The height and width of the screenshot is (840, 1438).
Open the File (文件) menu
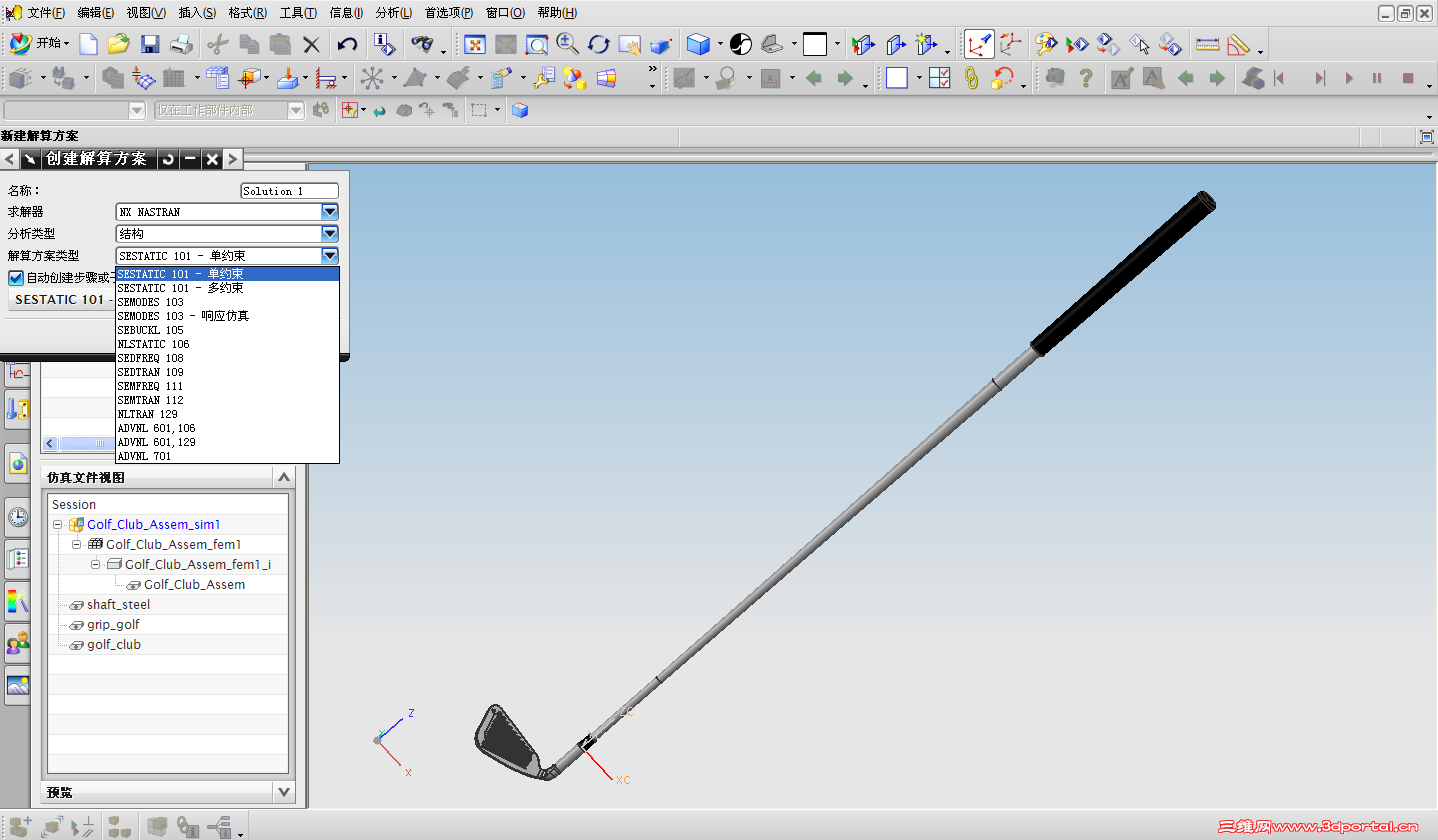pyautogui.click(x=46, y=13)
